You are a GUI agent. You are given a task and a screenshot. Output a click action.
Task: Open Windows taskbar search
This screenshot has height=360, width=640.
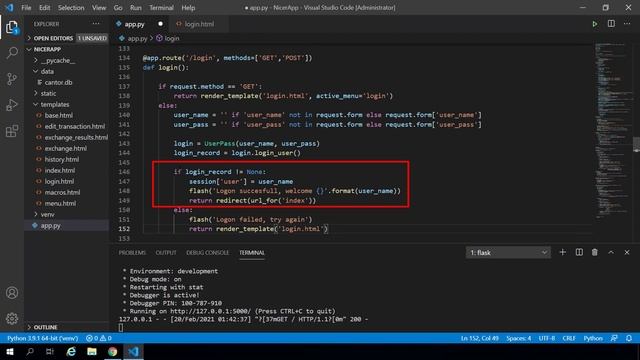[x=30, y=351]
